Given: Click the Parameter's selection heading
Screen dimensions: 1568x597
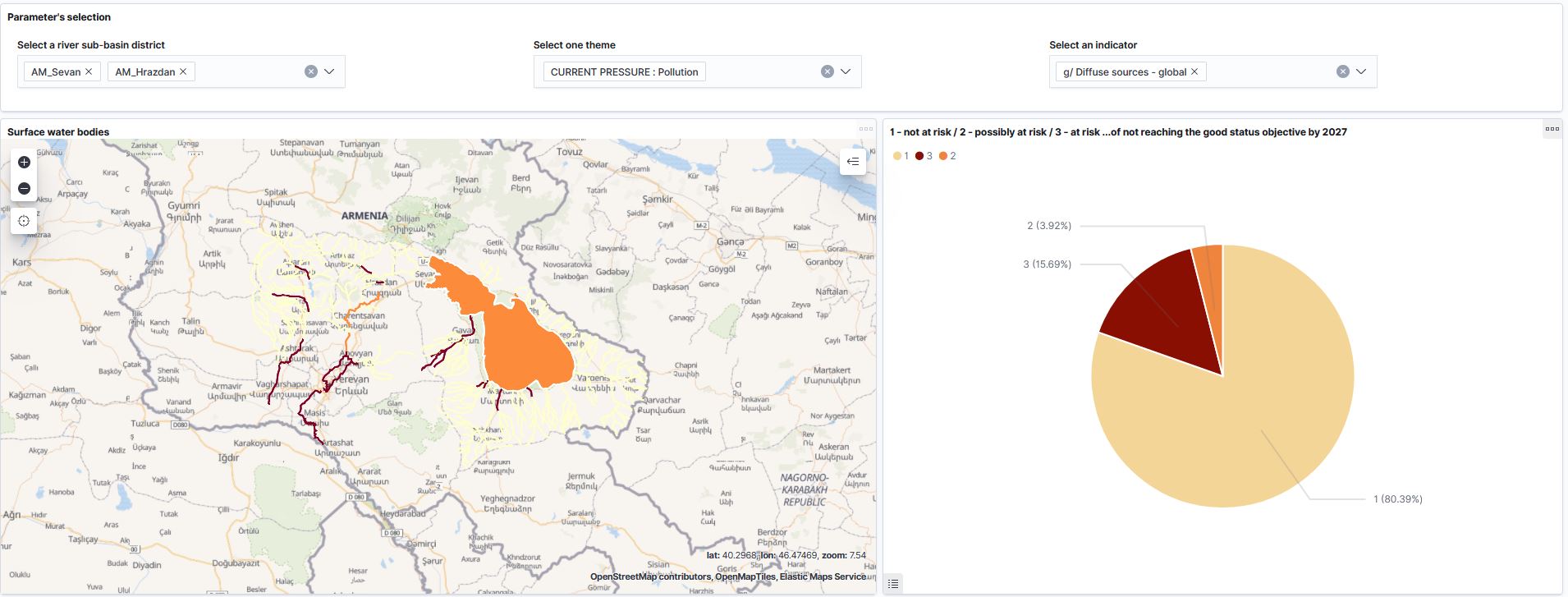Looking at the screenshot, I should tap(59, 17).
